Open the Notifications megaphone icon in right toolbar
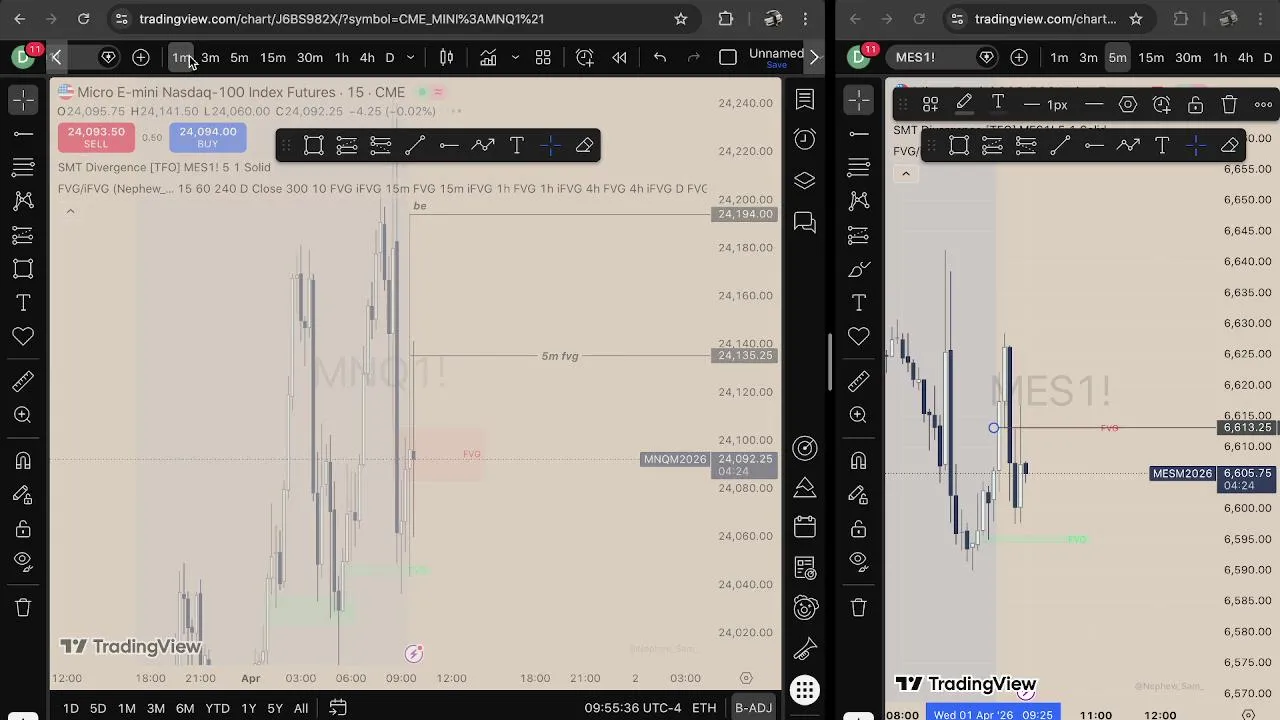1280x720 pixels. point(805,650)
